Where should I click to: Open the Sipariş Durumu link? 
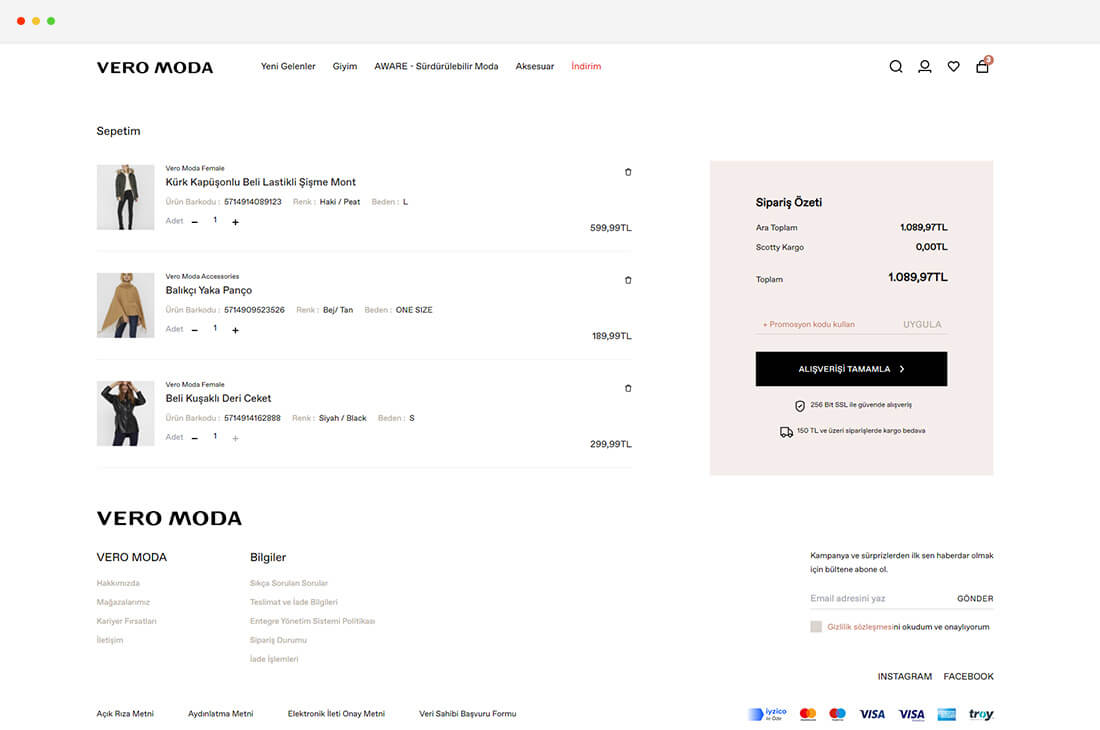pyautogui.click(x=278, y=640)
